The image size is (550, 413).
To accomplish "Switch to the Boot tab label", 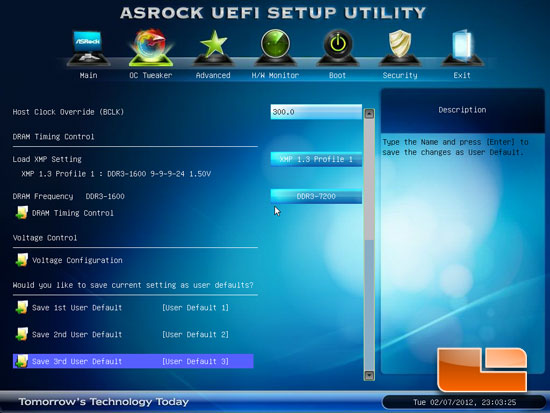I will [x=337, y=75].
